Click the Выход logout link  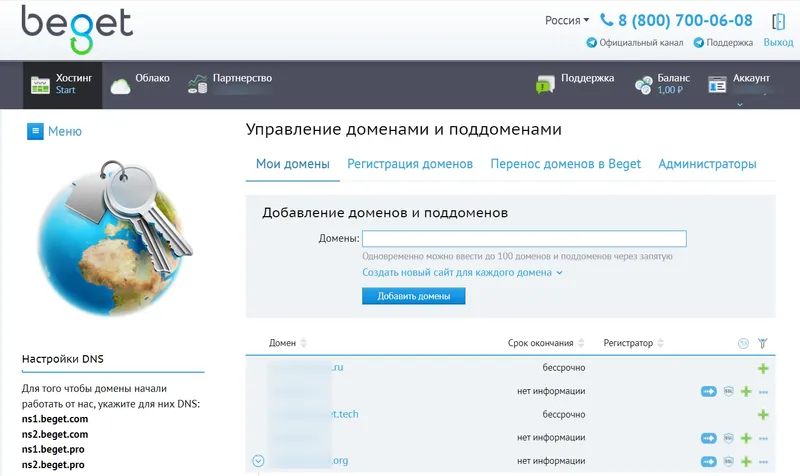click(778, 42)
